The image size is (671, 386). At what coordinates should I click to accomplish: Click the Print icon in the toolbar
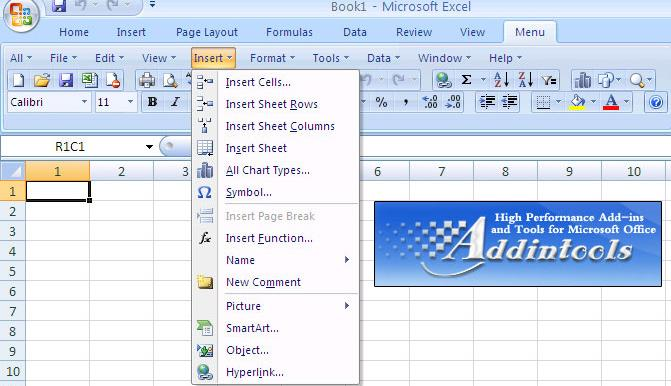click(x=147, y=80)
